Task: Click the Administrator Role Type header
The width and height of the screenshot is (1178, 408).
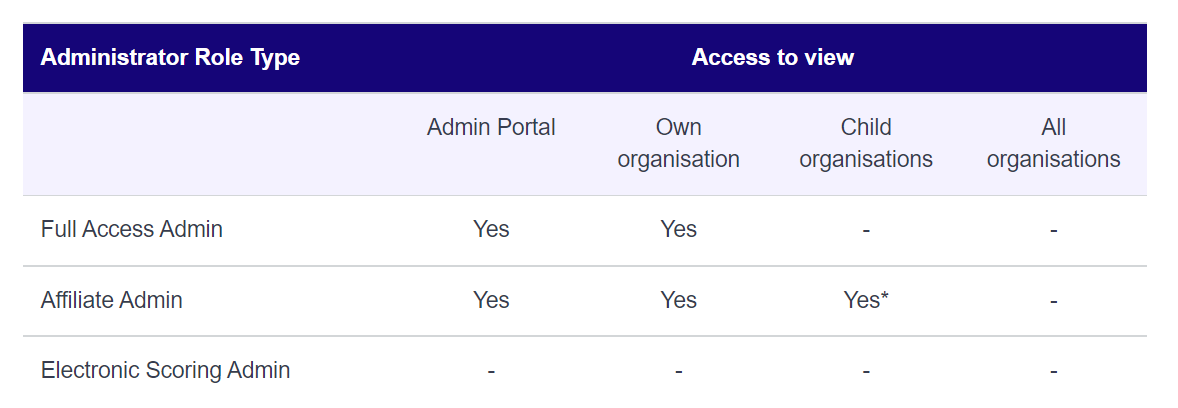Action: 170,58
